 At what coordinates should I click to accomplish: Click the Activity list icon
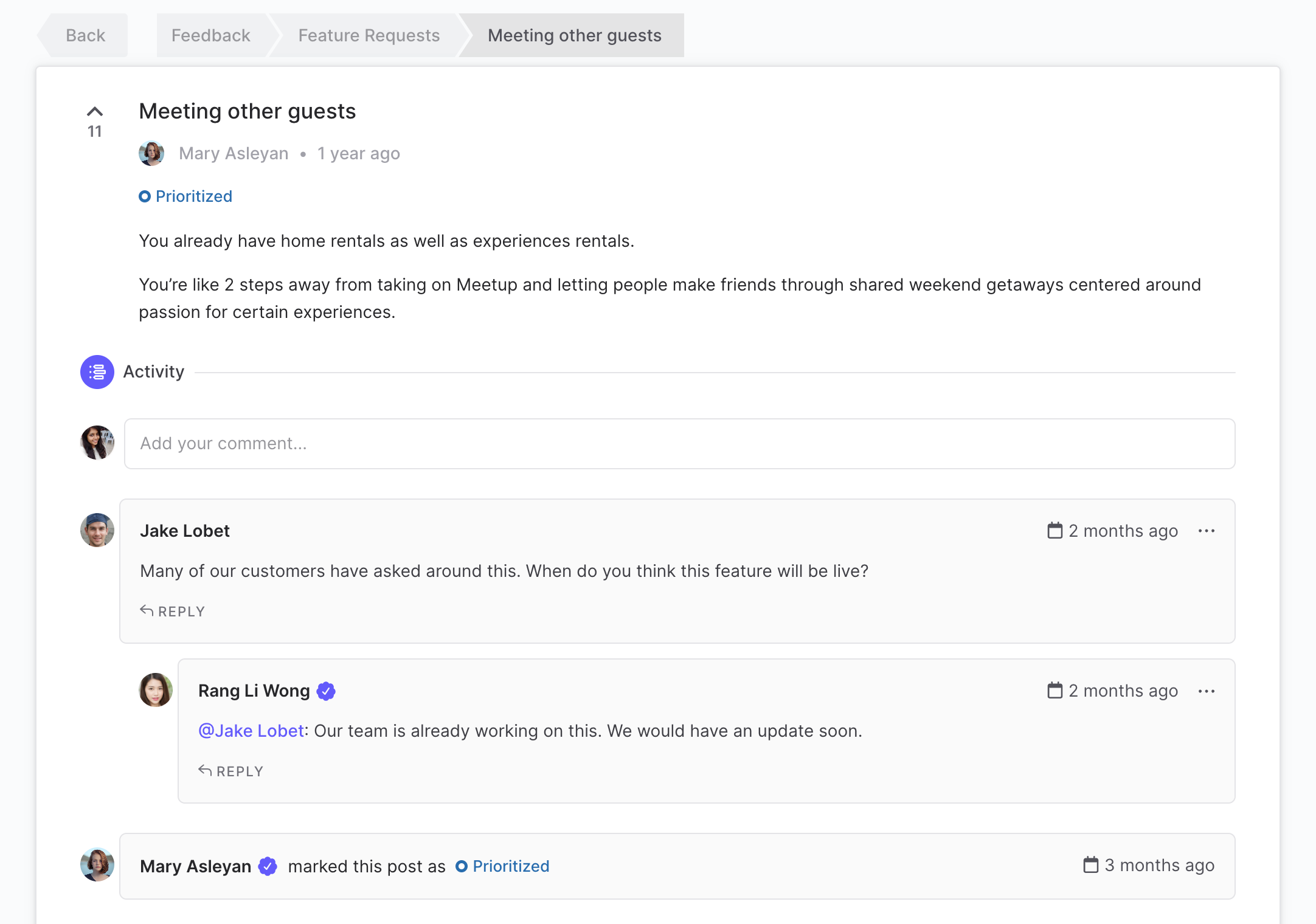pyautogui.click(x=97, y=372)
